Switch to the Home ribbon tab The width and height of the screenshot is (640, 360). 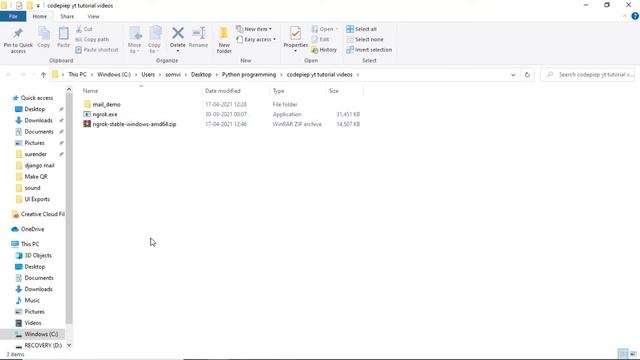tap(40, 16)
